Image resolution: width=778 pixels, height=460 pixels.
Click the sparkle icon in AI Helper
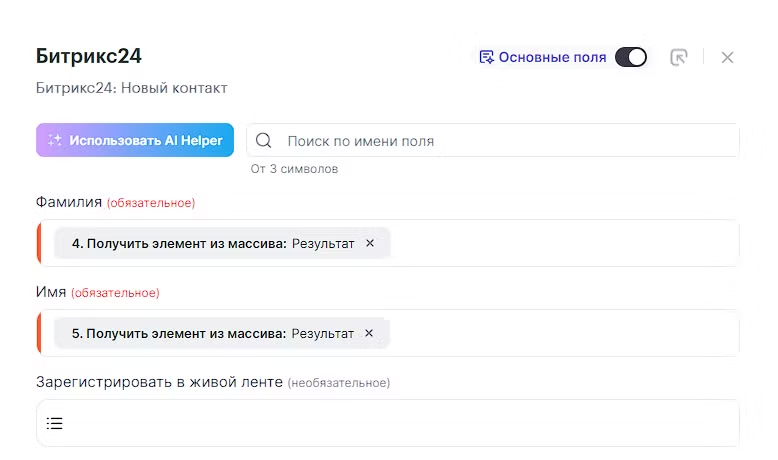[55, 141]
